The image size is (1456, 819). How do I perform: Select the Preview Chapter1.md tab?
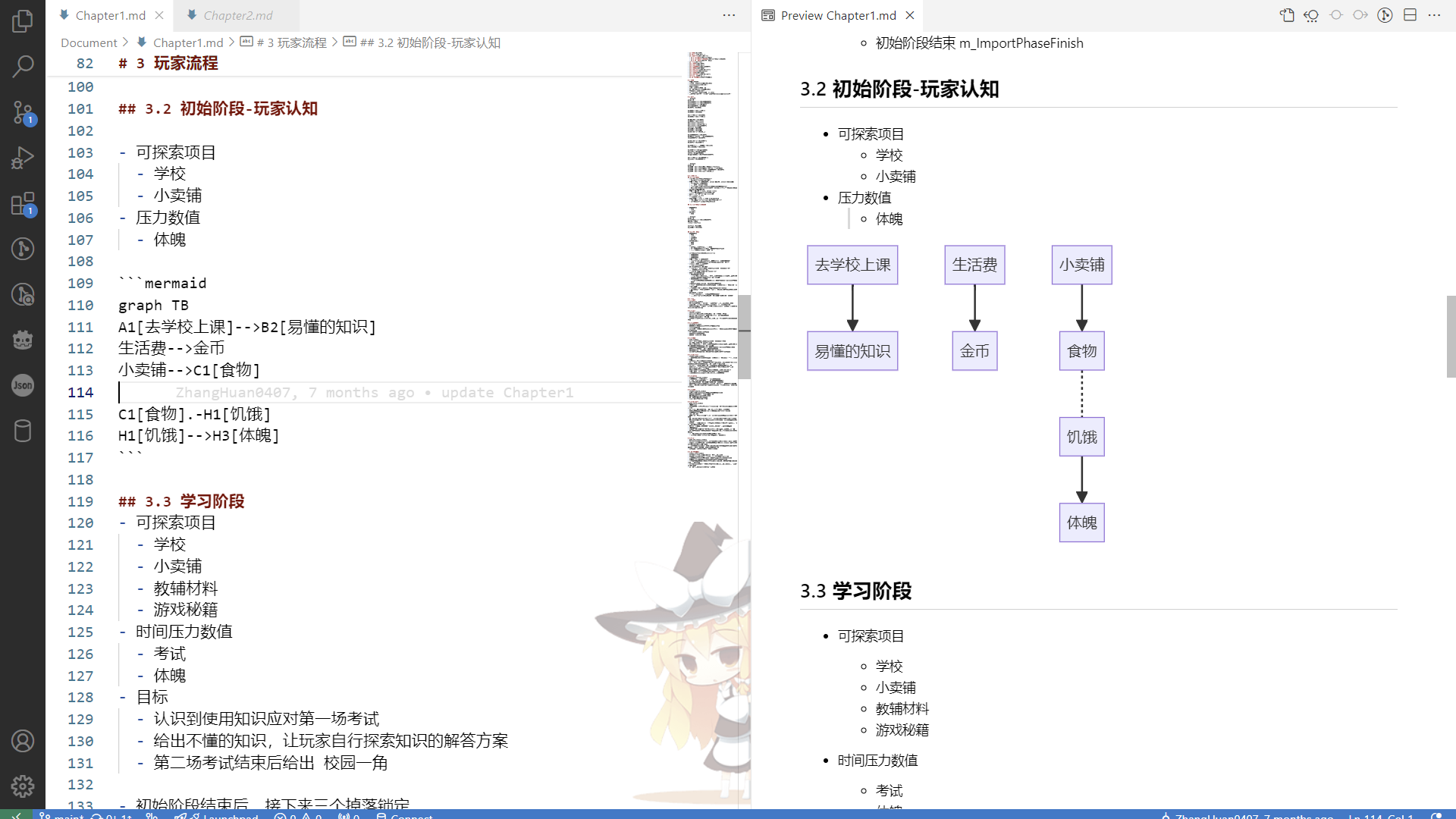coord(838,15)
